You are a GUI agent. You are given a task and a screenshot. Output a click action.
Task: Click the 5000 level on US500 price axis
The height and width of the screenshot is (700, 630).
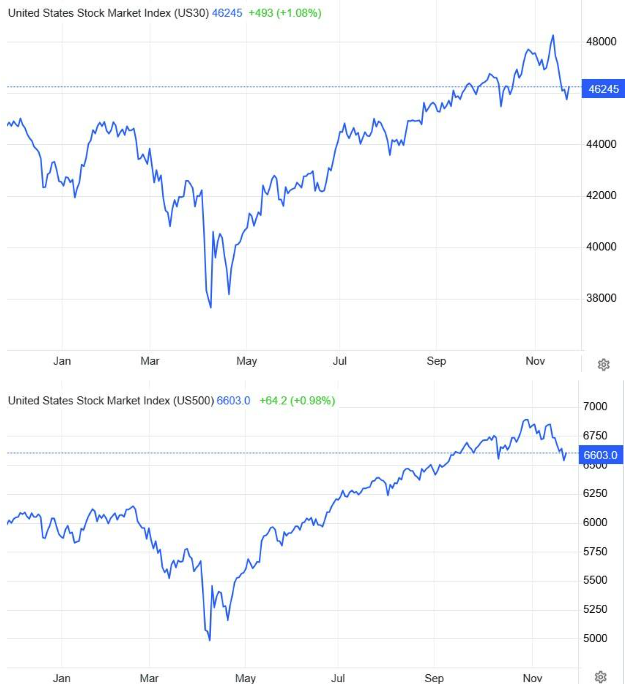[x=597, y=638]
